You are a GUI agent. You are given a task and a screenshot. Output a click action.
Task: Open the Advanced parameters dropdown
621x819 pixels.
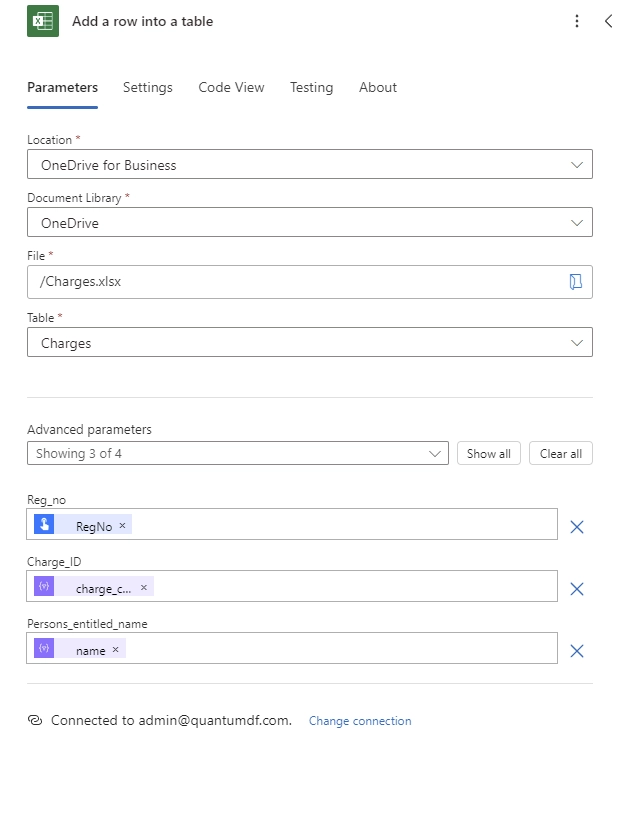pos(435,453)
